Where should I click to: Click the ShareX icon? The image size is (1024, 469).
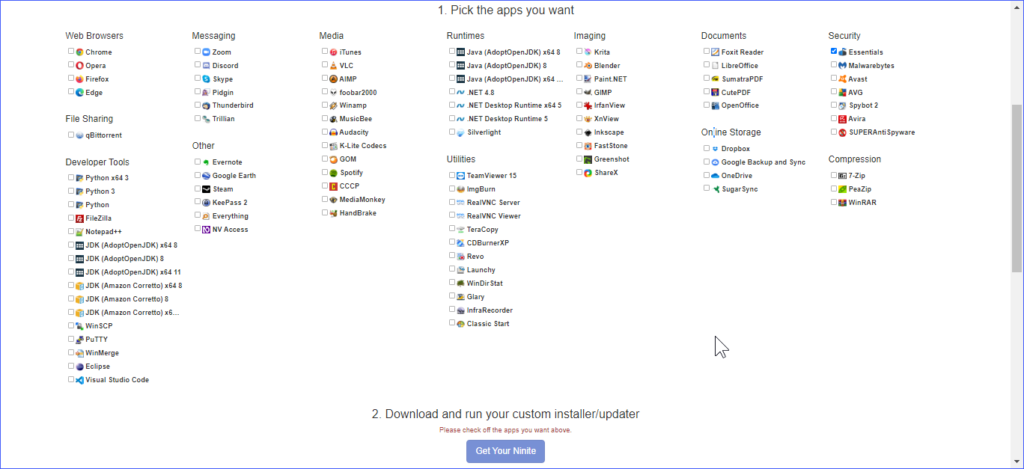click(588, 173)
